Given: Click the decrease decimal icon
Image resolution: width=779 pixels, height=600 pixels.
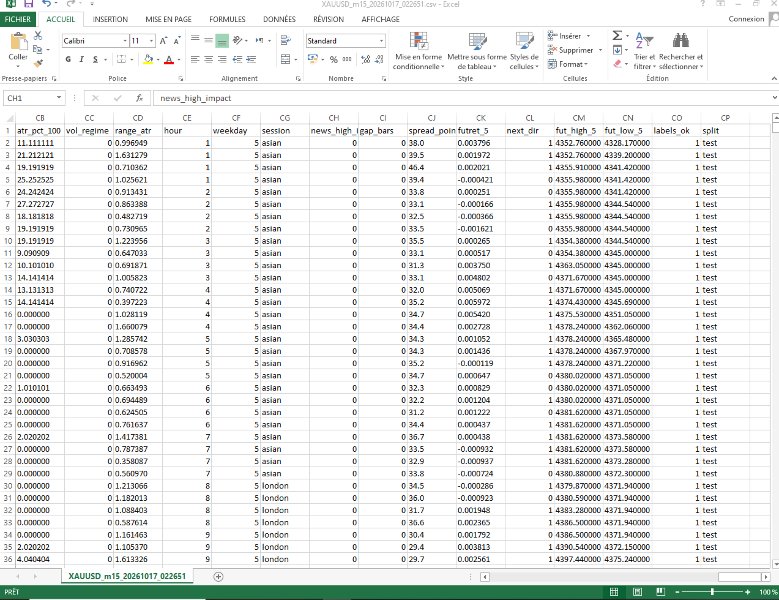Looking at the screenshot, I should [x=379, y=59].
